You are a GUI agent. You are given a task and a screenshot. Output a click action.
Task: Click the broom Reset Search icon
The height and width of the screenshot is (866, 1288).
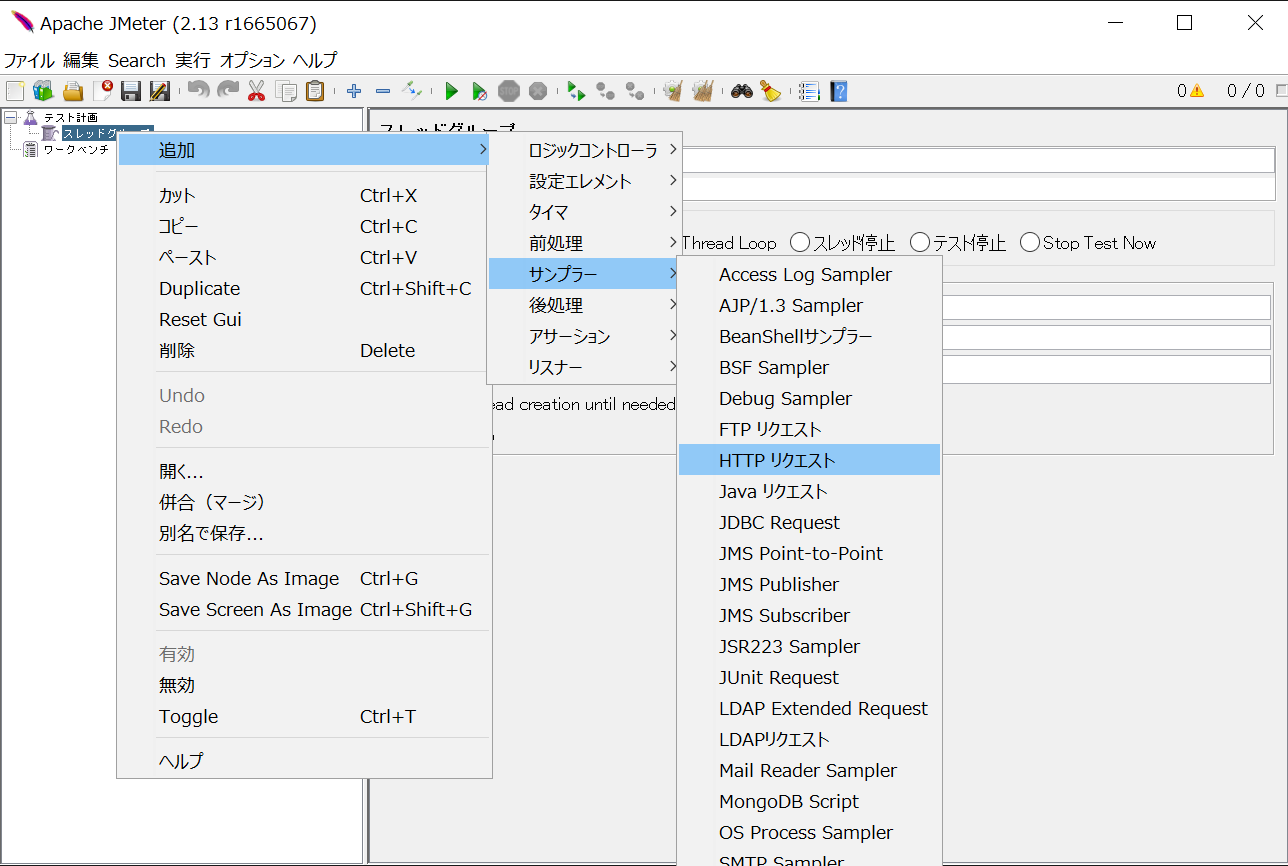coord(769,91)
